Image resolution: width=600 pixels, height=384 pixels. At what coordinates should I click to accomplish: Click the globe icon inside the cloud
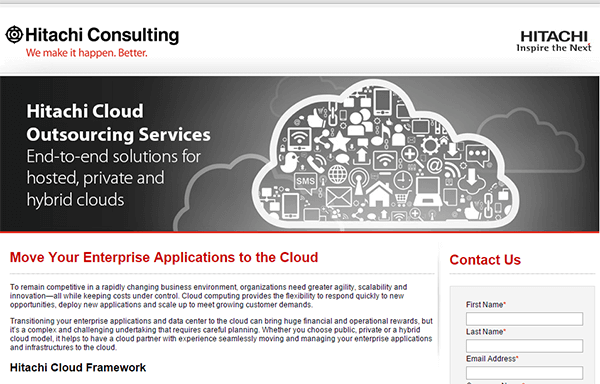pyautogui.click(x=338, y=174)
